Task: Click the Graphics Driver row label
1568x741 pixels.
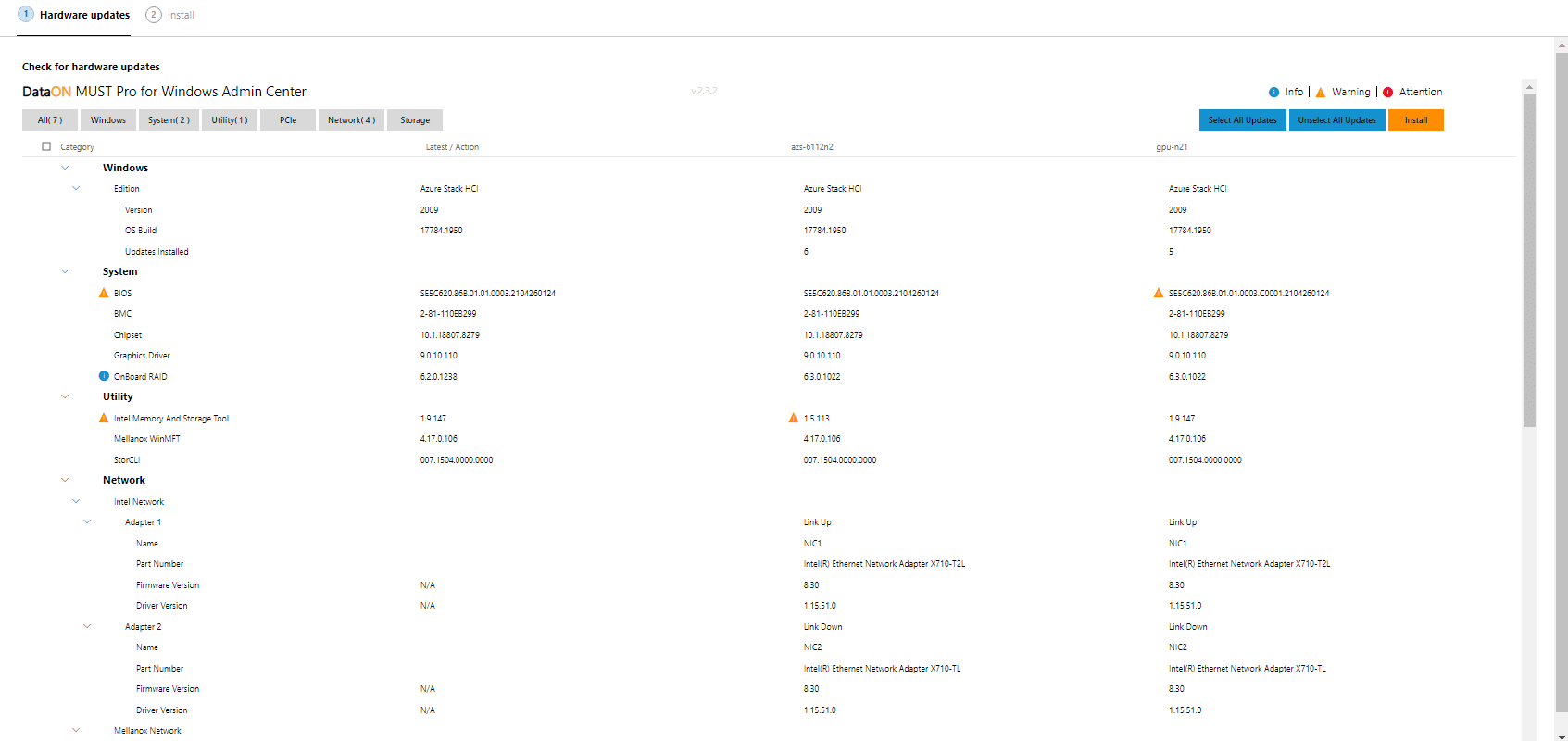Action: click(x=142, y=356)
